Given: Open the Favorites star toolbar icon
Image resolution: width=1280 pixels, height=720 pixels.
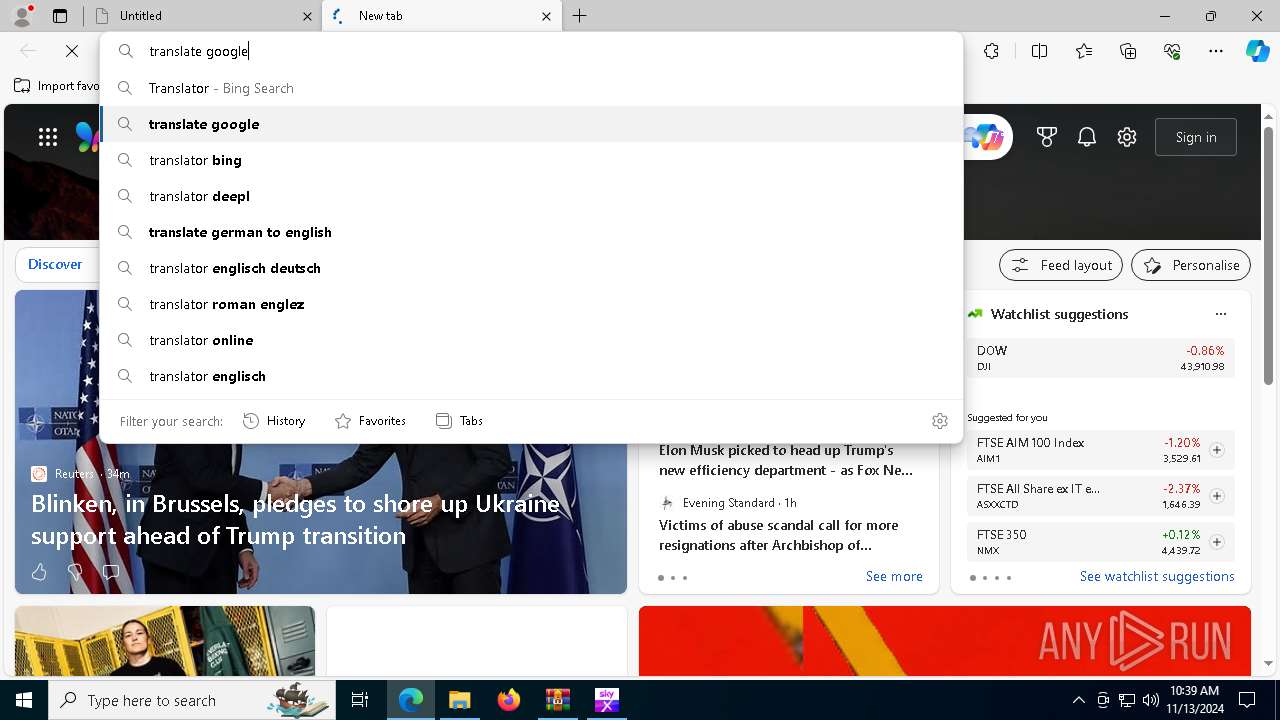Looking at the screenshot, I should click(x=1084, y=51).
